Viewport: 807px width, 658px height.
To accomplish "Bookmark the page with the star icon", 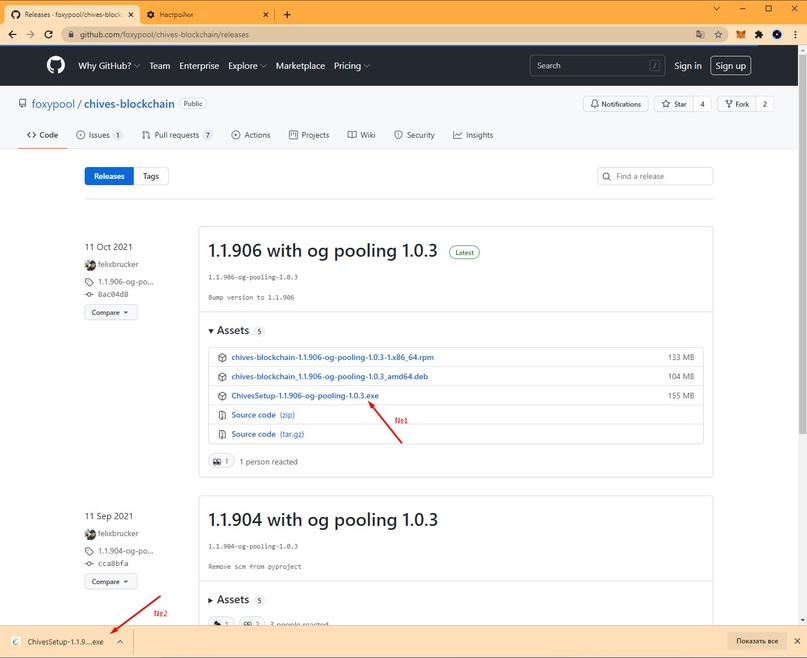I will click(718, 34).
